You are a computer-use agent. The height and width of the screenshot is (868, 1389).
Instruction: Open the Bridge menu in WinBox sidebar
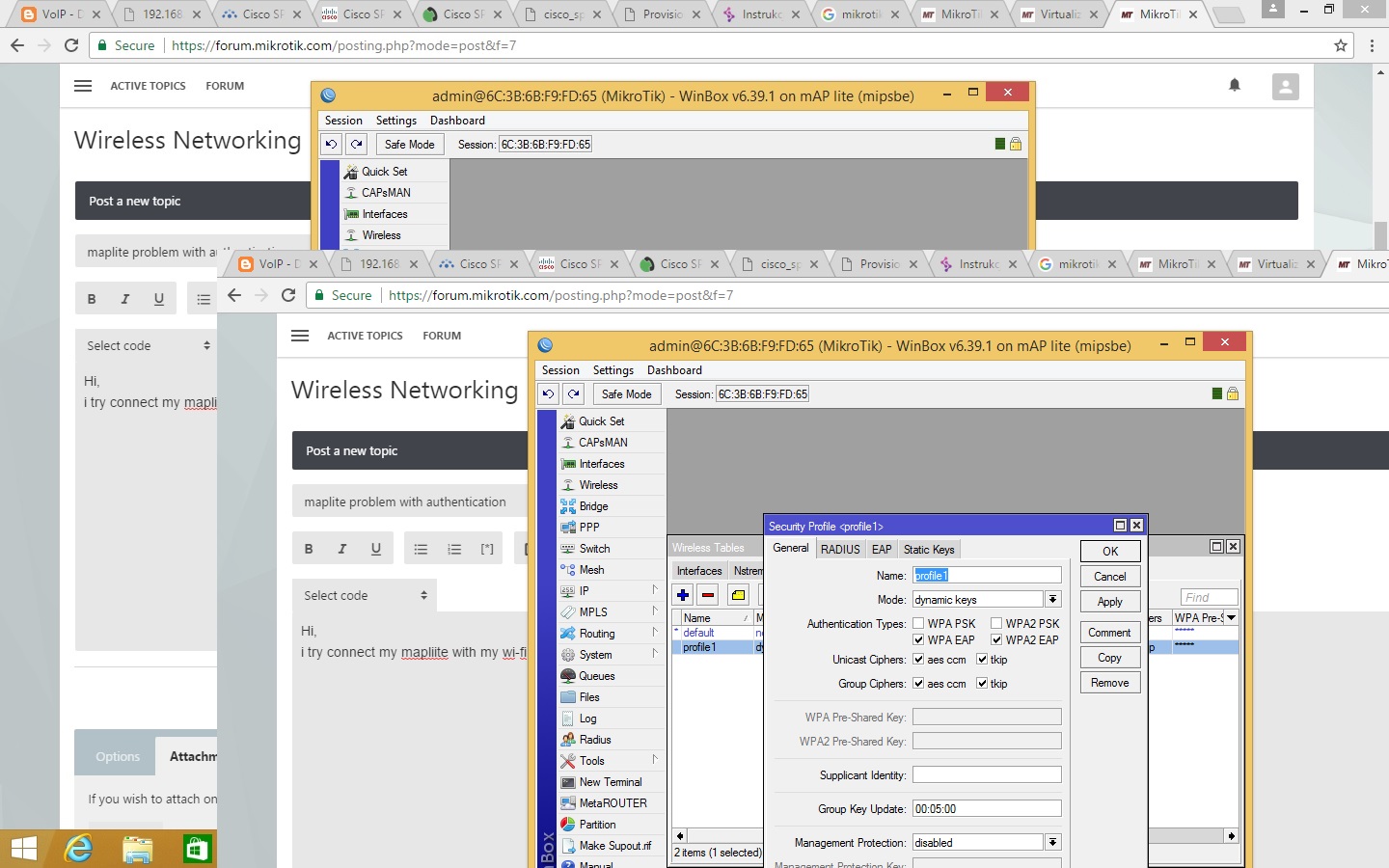[x=593, y=506]
